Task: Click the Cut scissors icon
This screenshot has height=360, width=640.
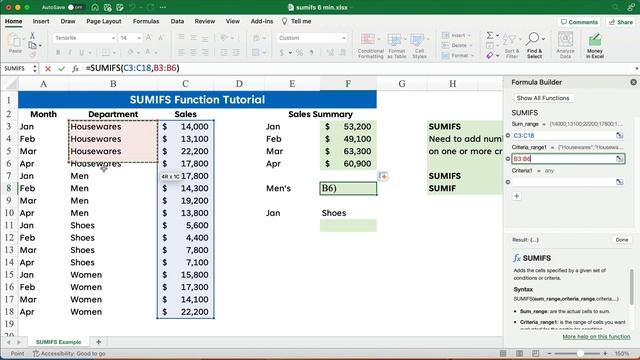Action: pos(32,36)
